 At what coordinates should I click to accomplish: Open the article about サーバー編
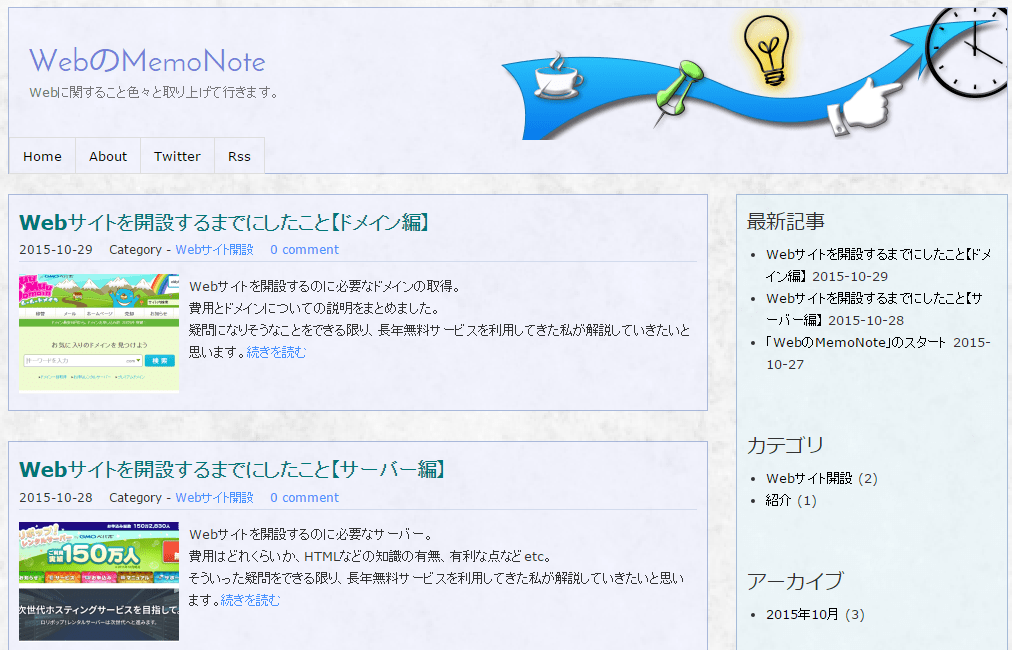click(x=230, y=470)
